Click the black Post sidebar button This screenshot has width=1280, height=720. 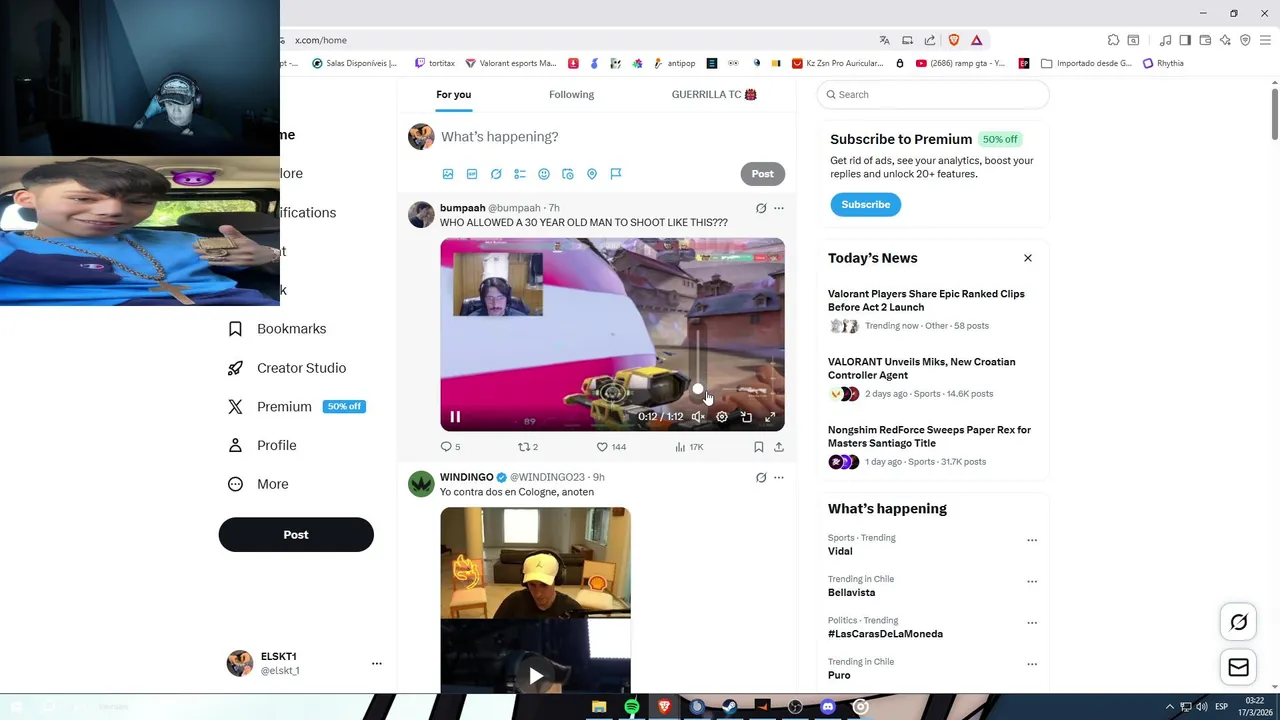point(296,535)
